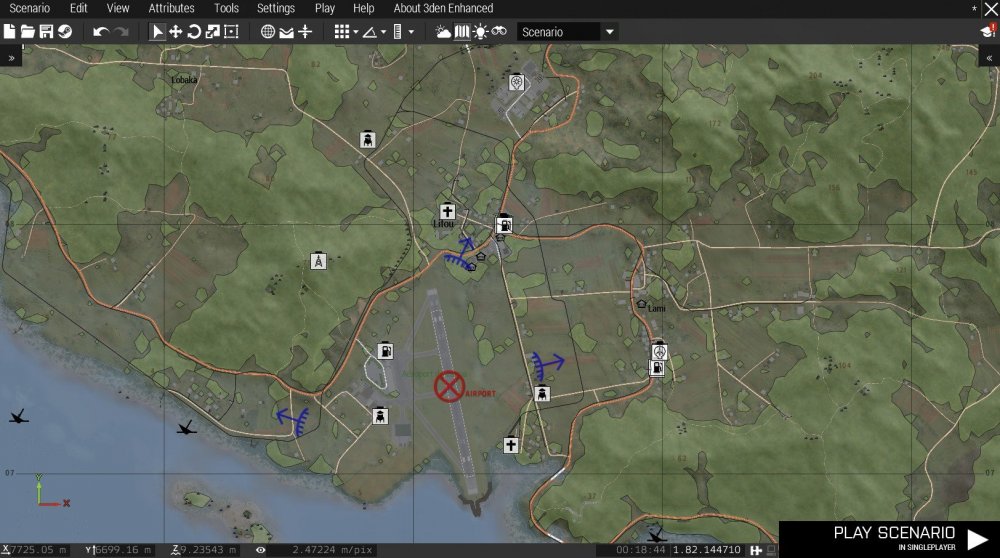Viewport: 1000px width, 558px height.
Task: Expand the left panel with chevrons
Action: click(x=11, y=58)
